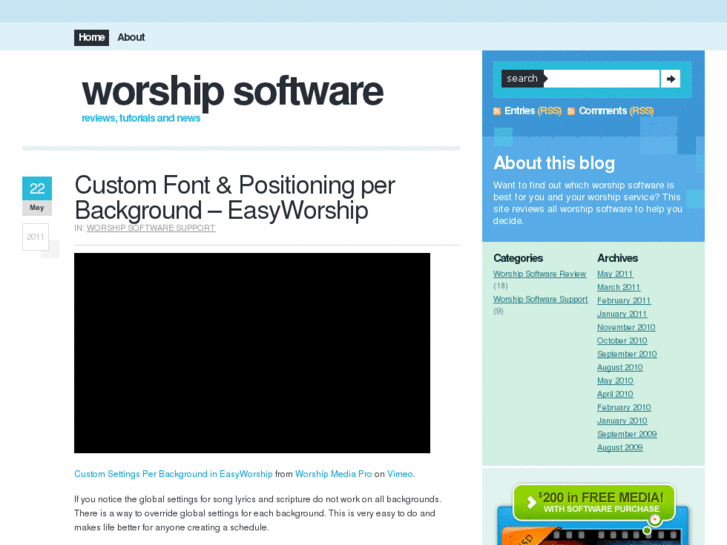This screenshot has width=727, height=545.
Task: Open November 2010 archive
Action: point(626,327)
